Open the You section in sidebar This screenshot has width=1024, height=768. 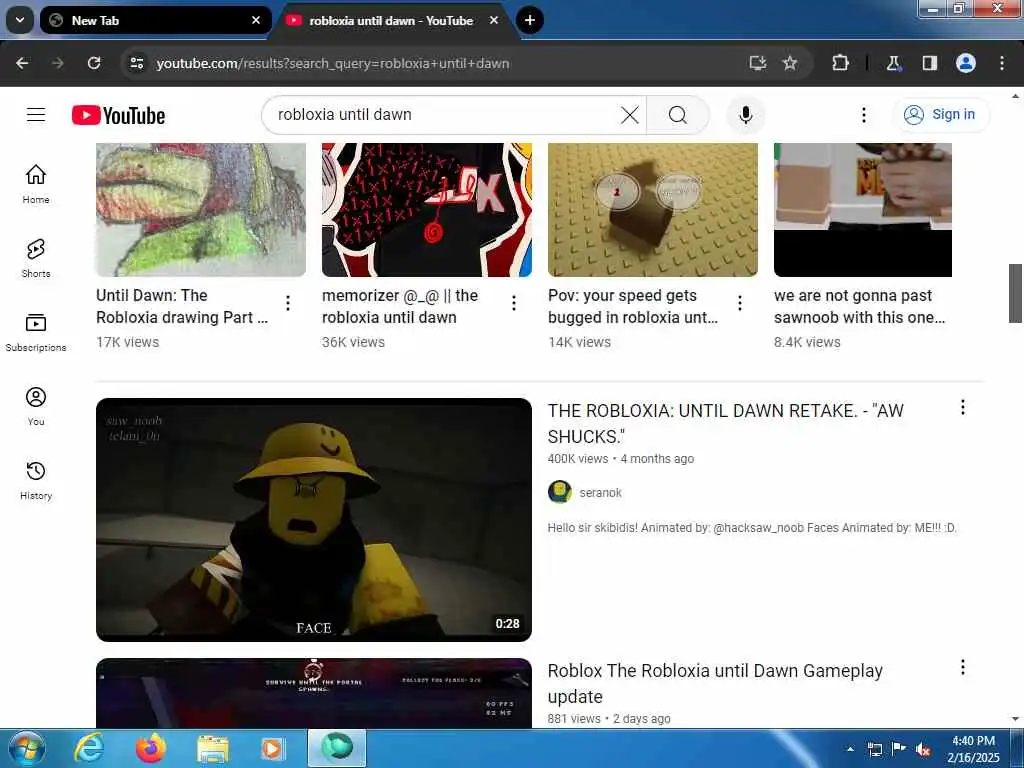(x=36, y=406)
